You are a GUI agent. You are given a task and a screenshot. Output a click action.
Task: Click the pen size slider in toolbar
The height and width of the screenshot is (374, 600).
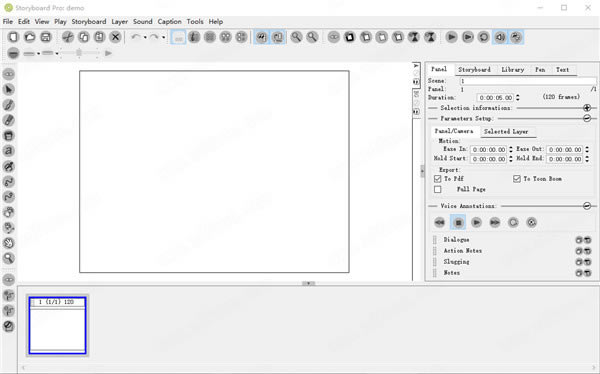click(79, 53)
